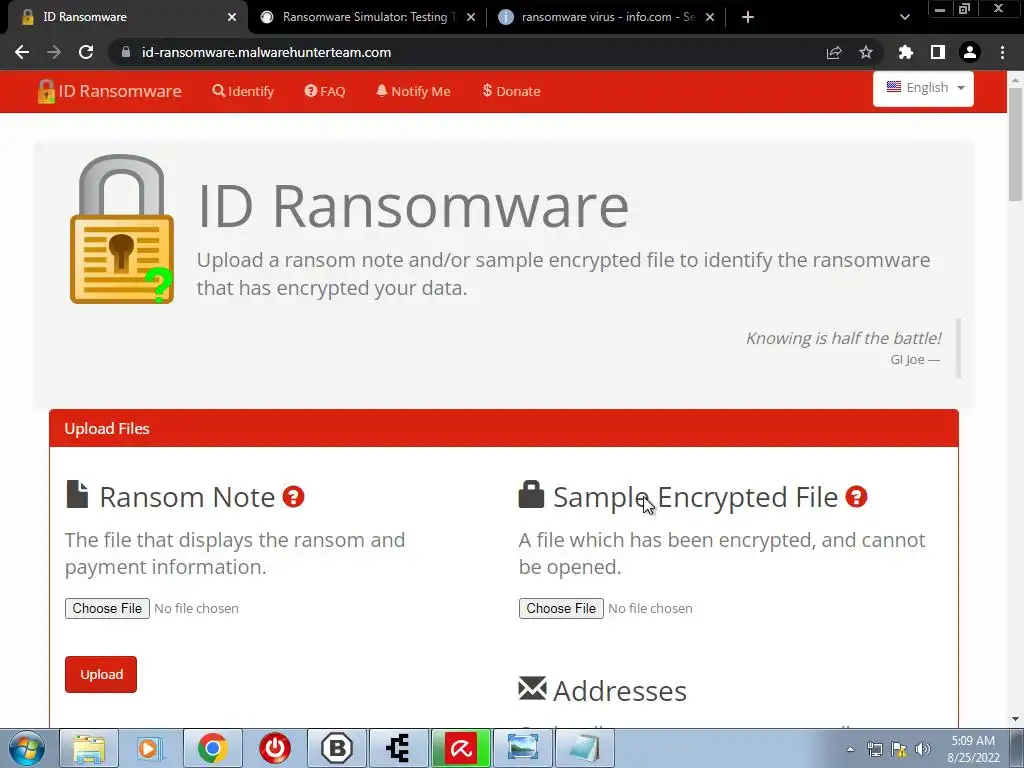Click the "No file chosen" text under Ransom Note

(x=196, y=609)
